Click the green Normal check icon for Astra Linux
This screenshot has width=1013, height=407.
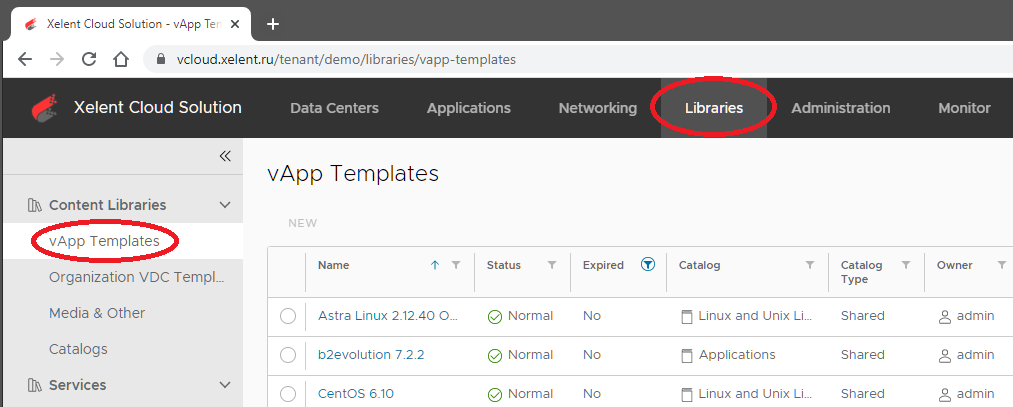[x=495, y=317]
